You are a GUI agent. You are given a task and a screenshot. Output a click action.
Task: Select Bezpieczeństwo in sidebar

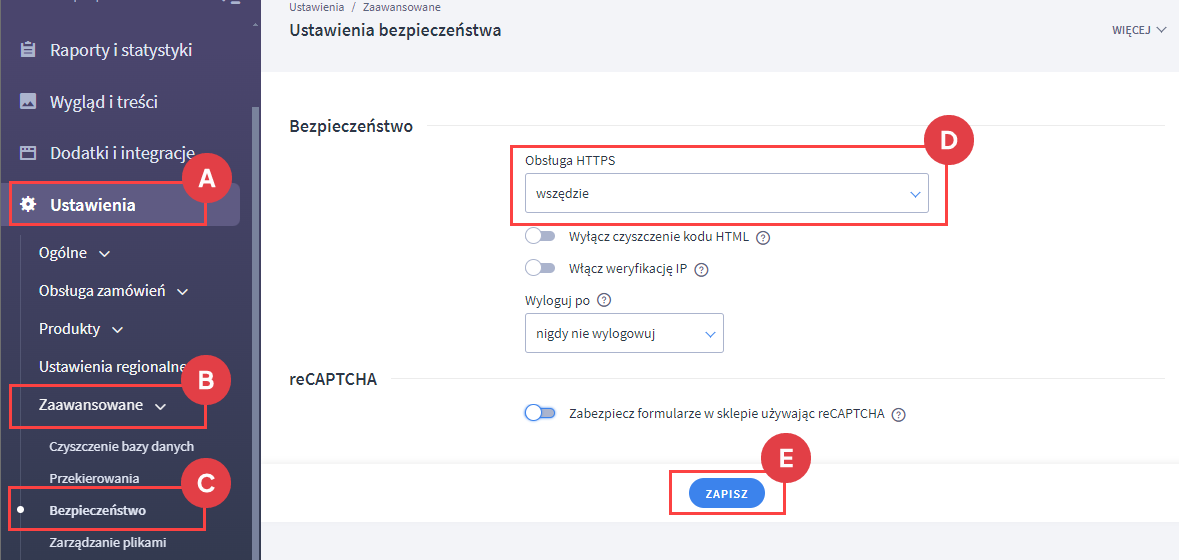(97, 510)
